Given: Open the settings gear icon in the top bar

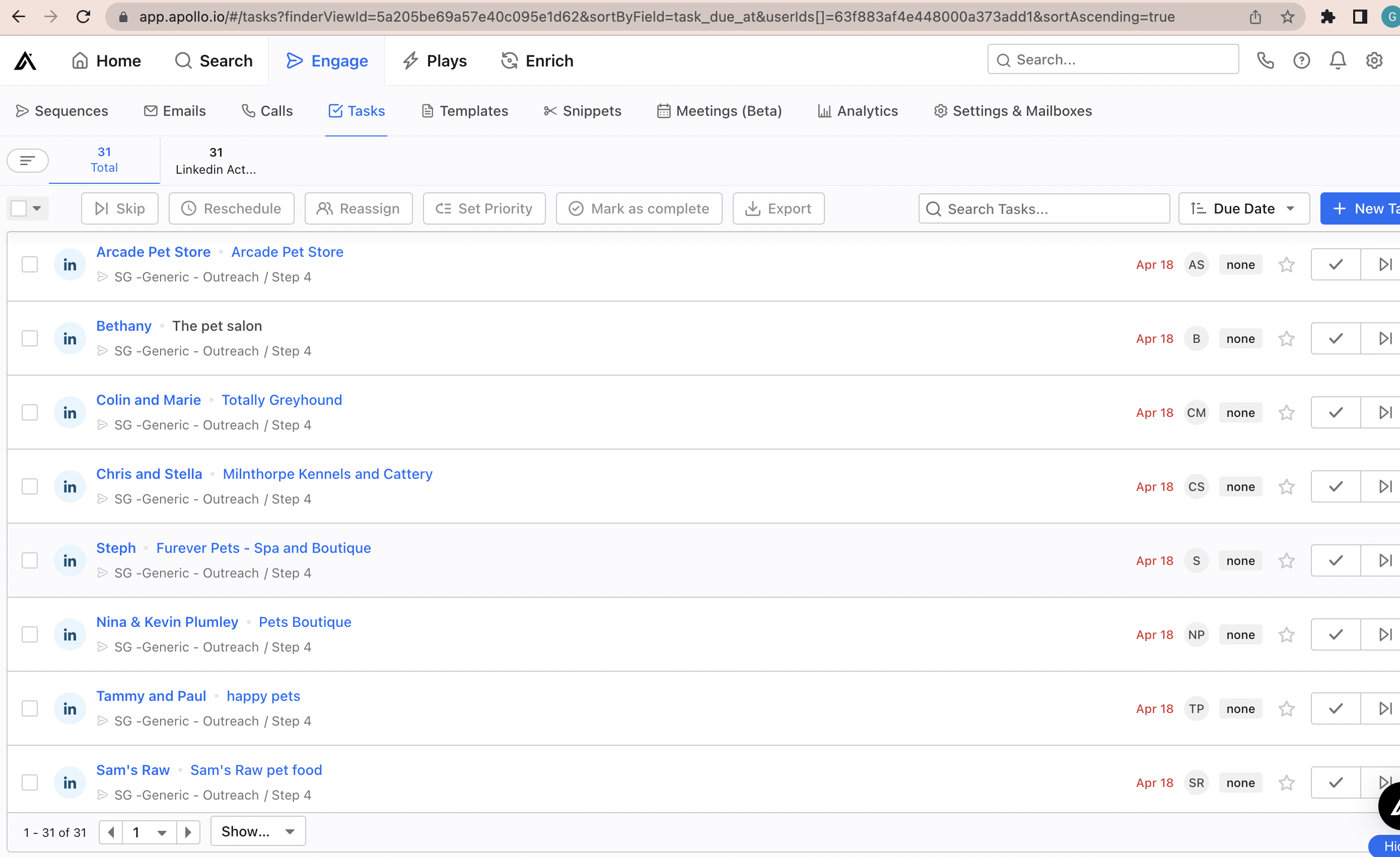Looking at the screenshot, I should point(1374,60).
